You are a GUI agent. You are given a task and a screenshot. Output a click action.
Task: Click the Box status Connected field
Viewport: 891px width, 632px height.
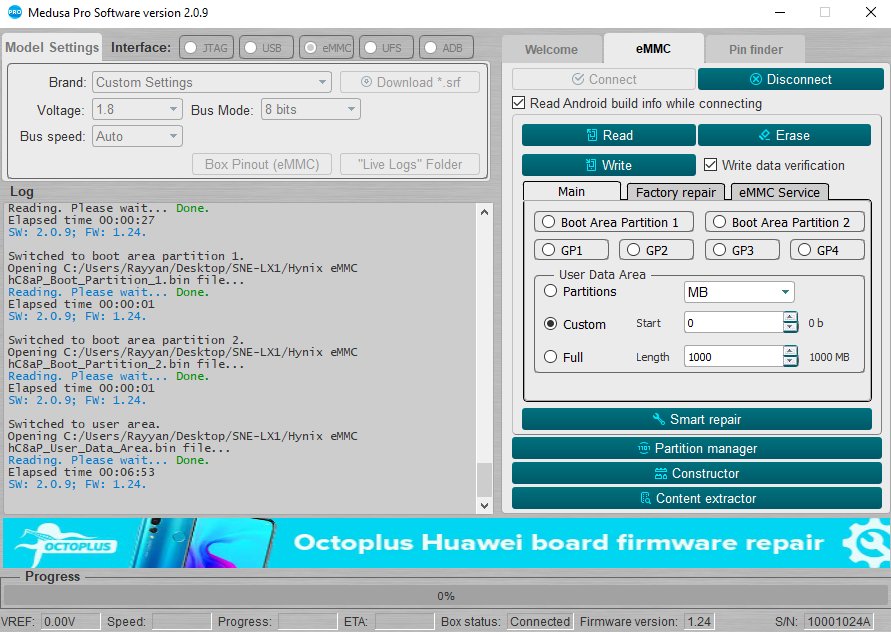pos(540,621)
